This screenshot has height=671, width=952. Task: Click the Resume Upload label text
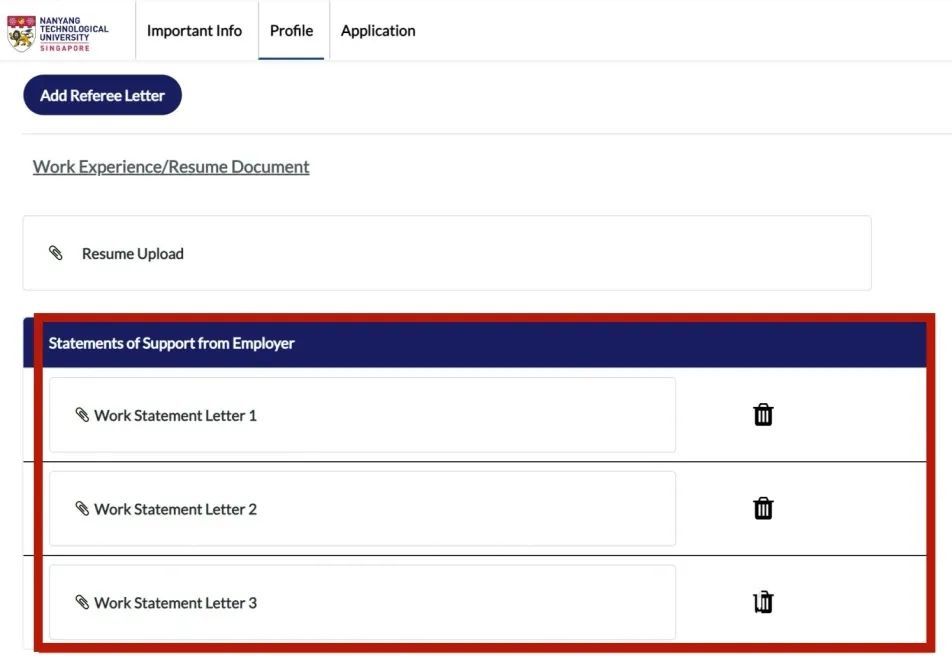pos(133,254)
